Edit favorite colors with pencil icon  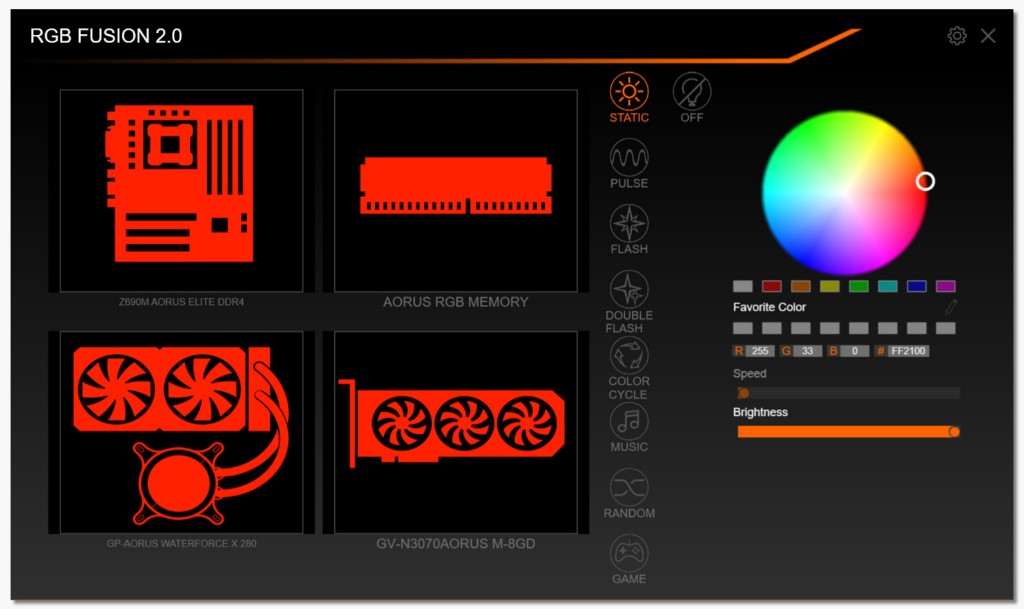click(x=950, y=307)
